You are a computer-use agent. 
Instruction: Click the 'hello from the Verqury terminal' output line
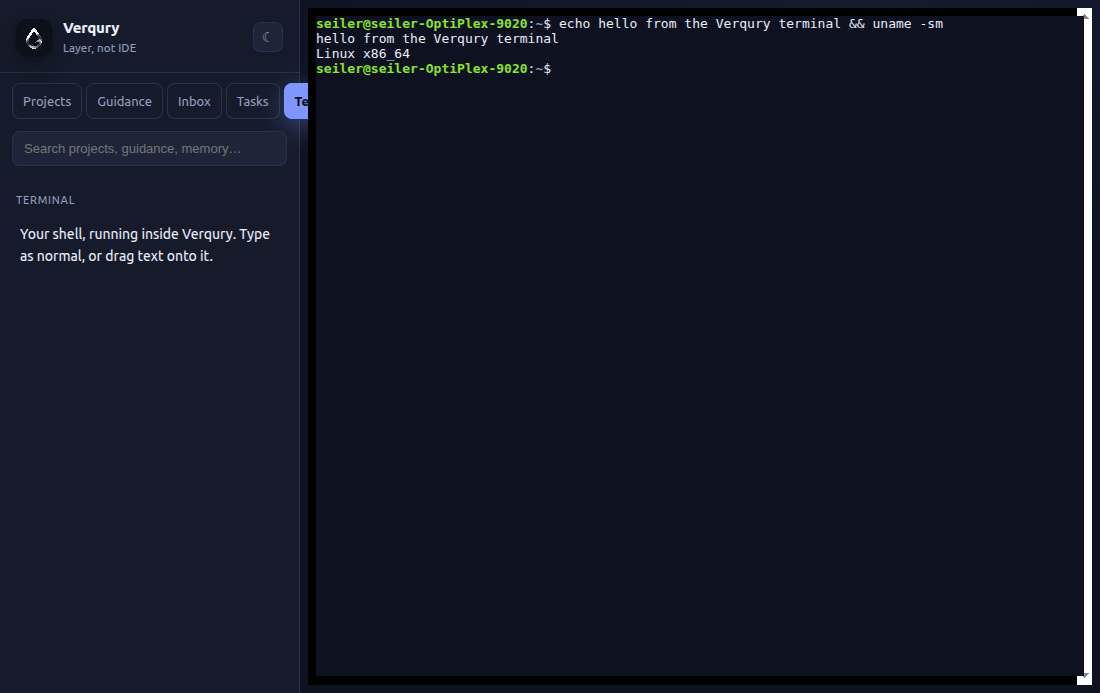click(437, 39)
